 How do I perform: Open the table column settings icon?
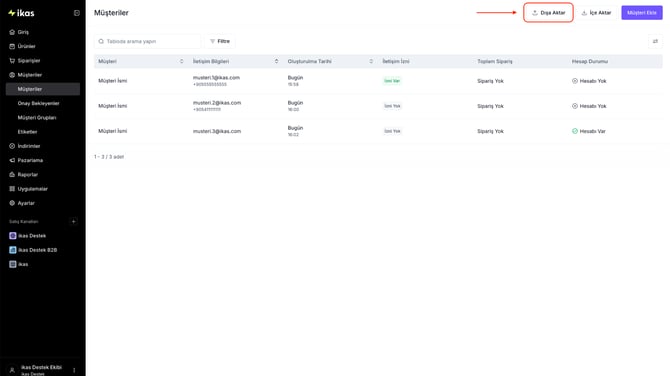[655, 41]
